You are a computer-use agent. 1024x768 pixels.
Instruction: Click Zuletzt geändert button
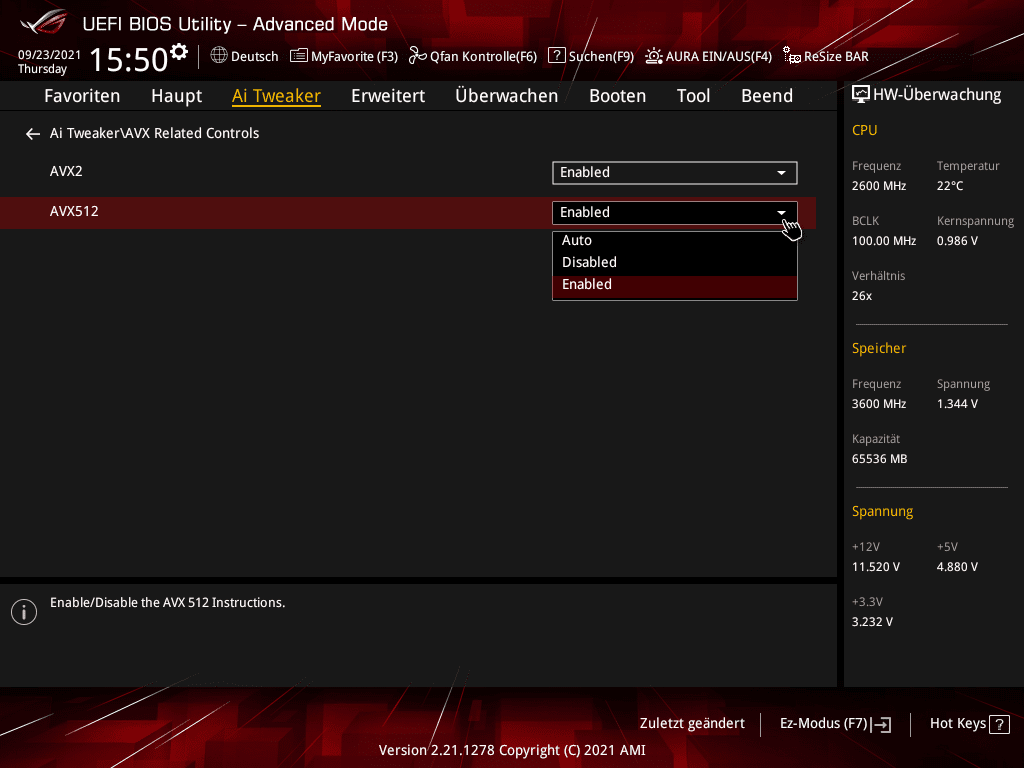click(692, 724)
